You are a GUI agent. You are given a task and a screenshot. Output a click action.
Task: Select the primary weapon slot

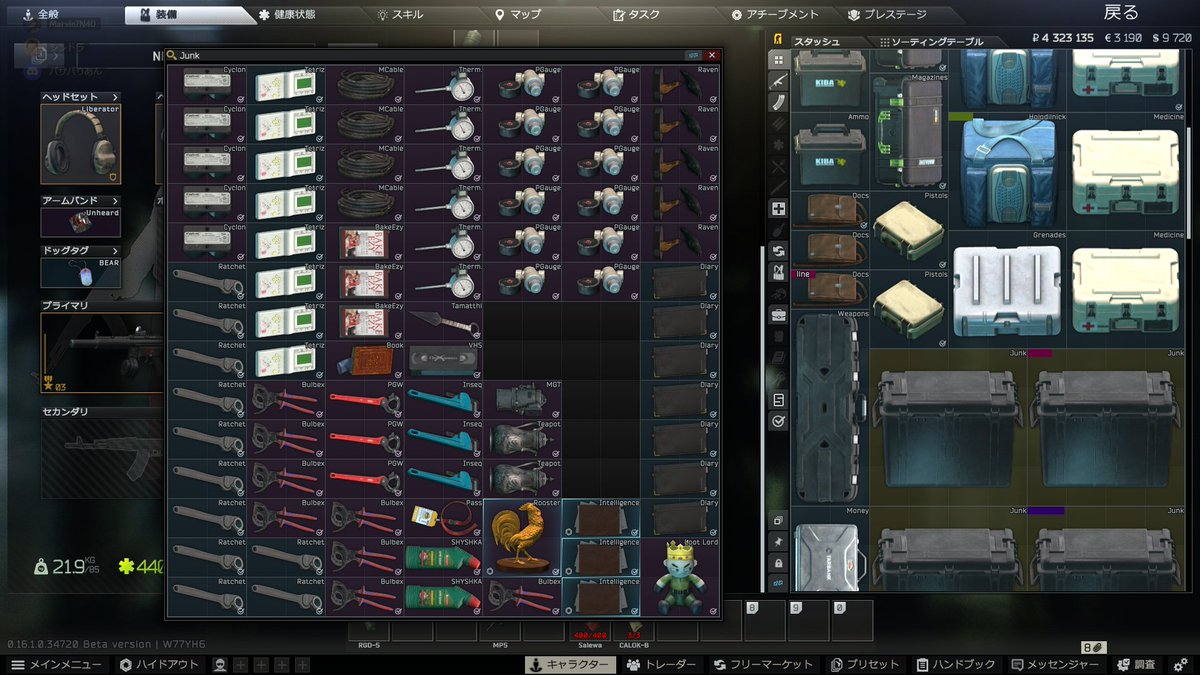pos(102,353)
